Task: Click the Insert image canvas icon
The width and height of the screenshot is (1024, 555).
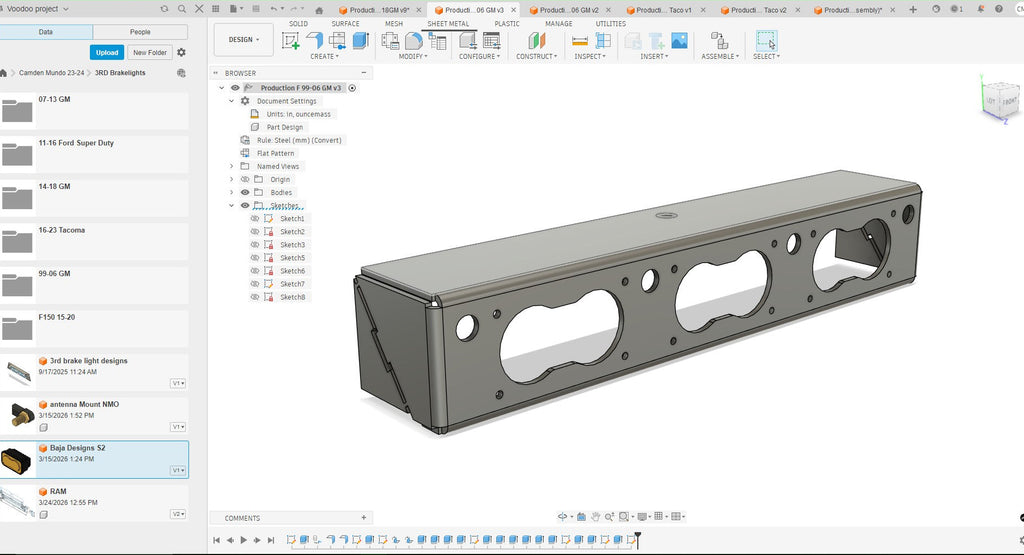Action: [x=679, y=40]
